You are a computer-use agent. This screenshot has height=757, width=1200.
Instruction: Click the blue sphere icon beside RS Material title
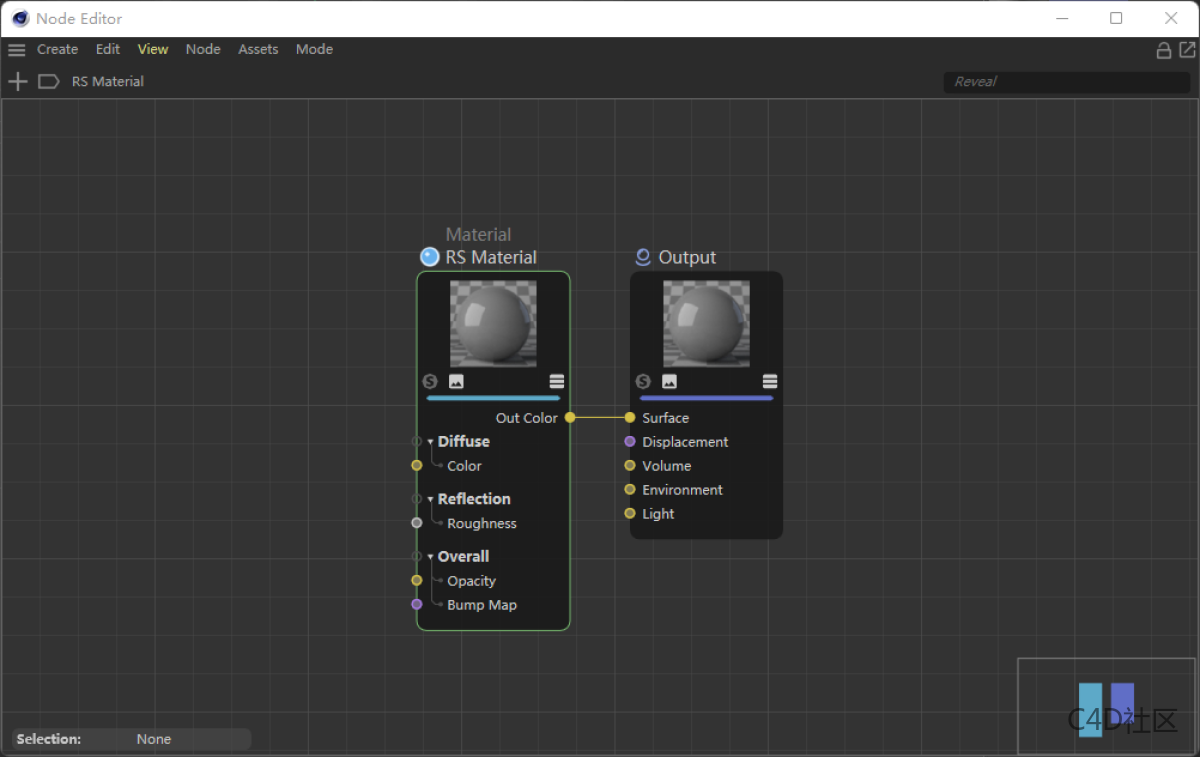(x=430, y=257)
